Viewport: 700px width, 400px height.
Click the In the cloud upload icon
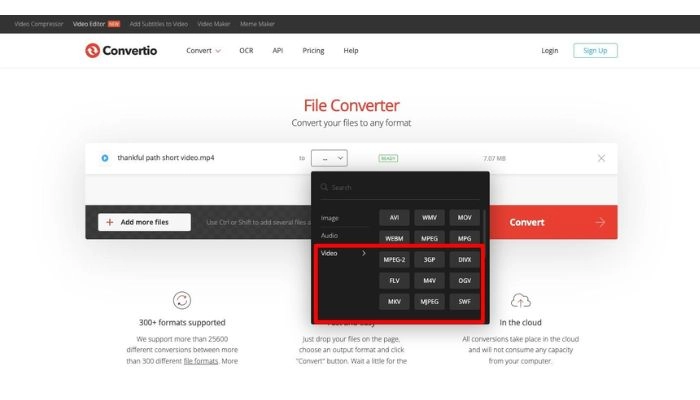[x=520, y=300]
